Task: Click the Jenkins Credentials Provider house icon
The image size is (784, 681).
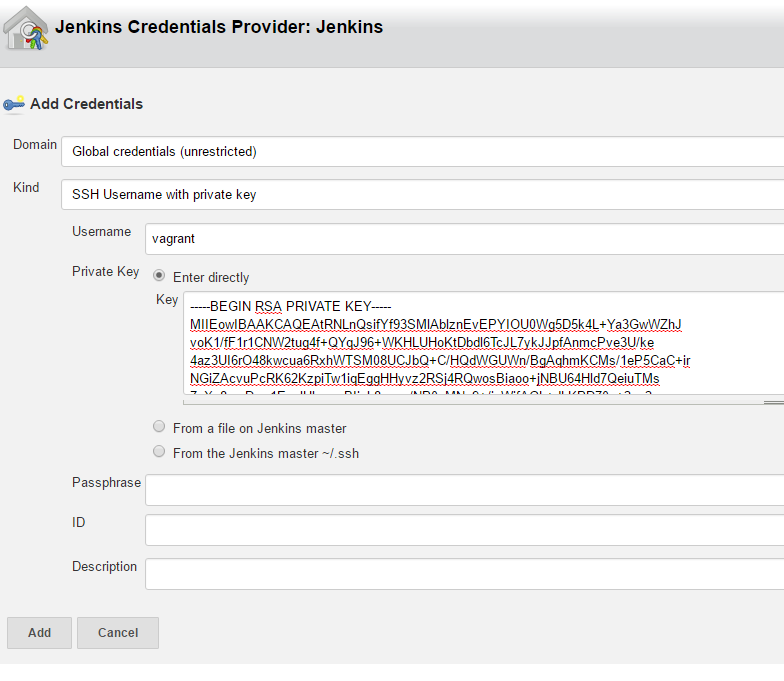Action: 26,28
